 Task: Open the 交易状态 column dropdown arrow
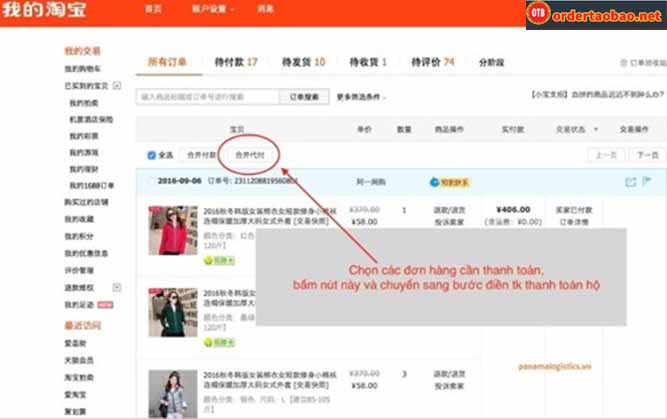(596, 129)
